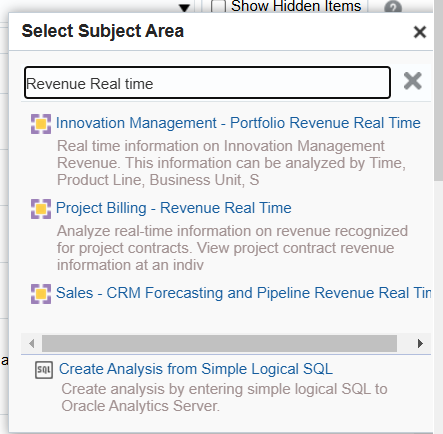Click the Select Subject Area dialog title
The height and width of the screenshot is (434, 443).
pos(103,31)
